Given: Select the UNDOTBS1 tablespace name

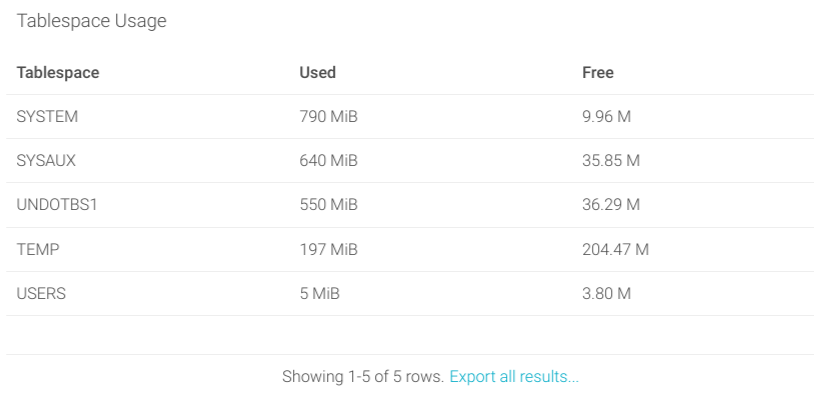Looking at the screenshot, I should pyautogui.click(x=57, y=204).
